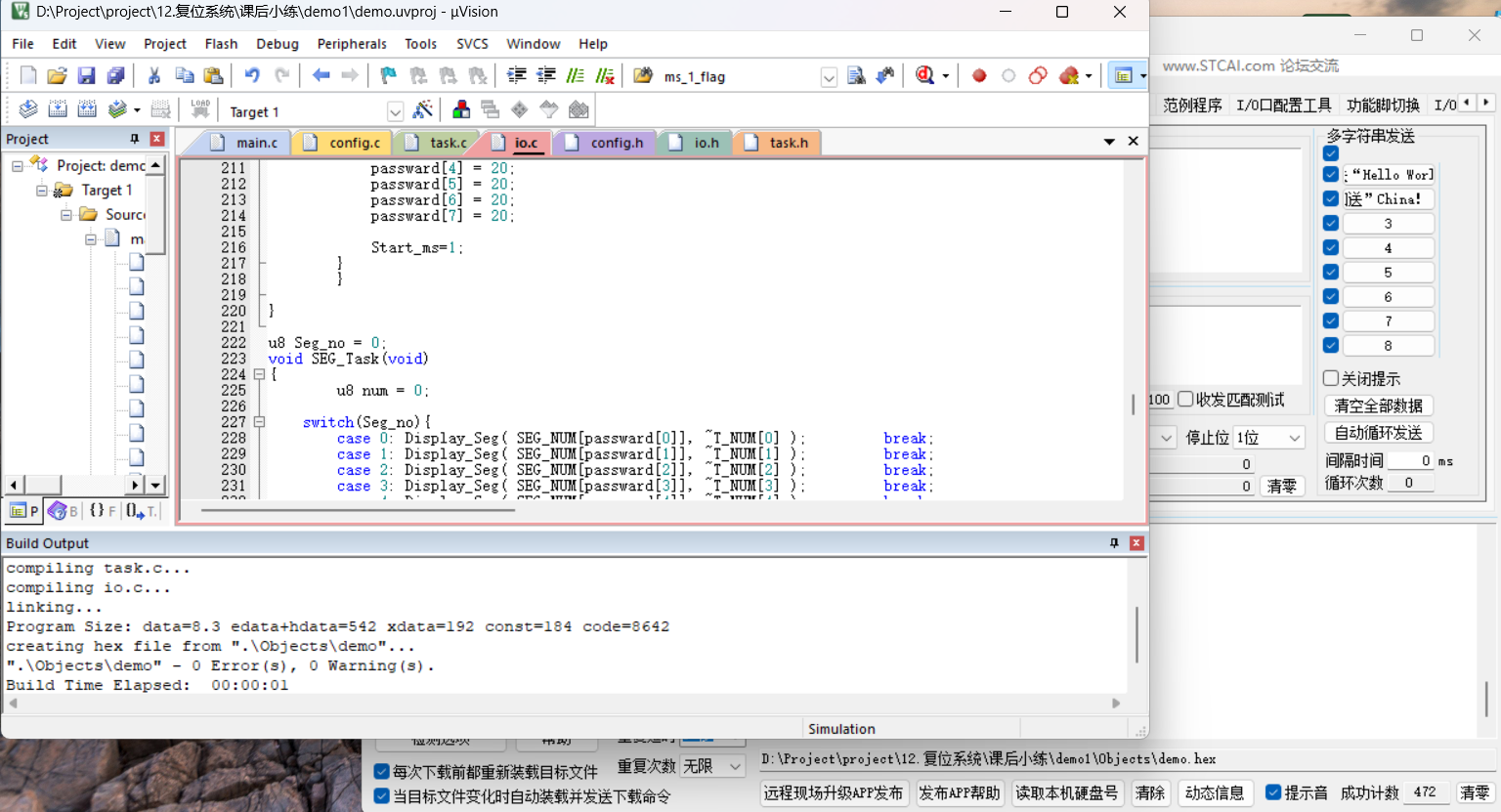
Task: Click the 清空全部数据 button
Action: pyautogui.click(x=1378, y=406)
